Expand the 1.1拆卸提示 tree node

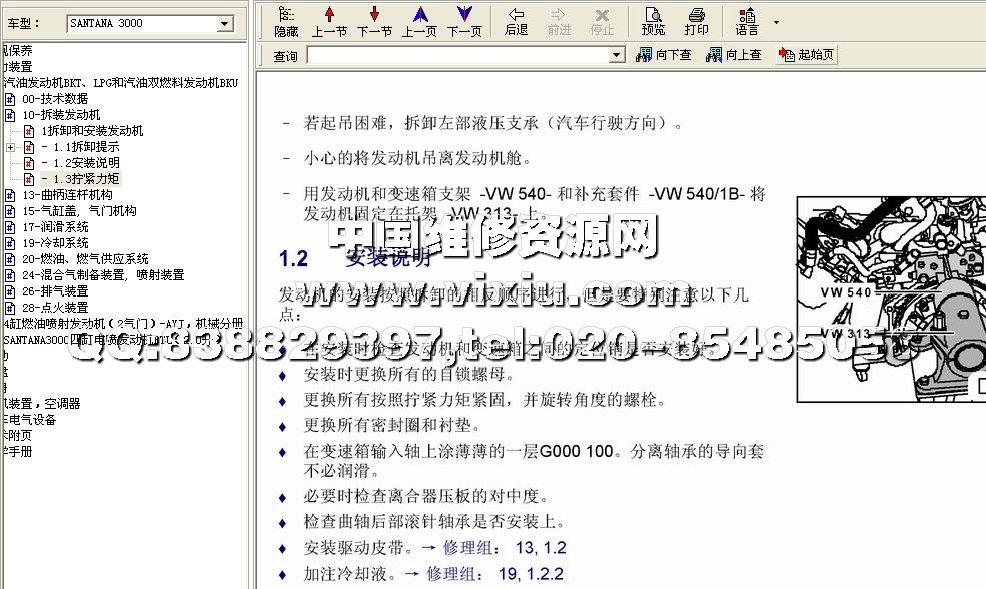click(10, 147)
